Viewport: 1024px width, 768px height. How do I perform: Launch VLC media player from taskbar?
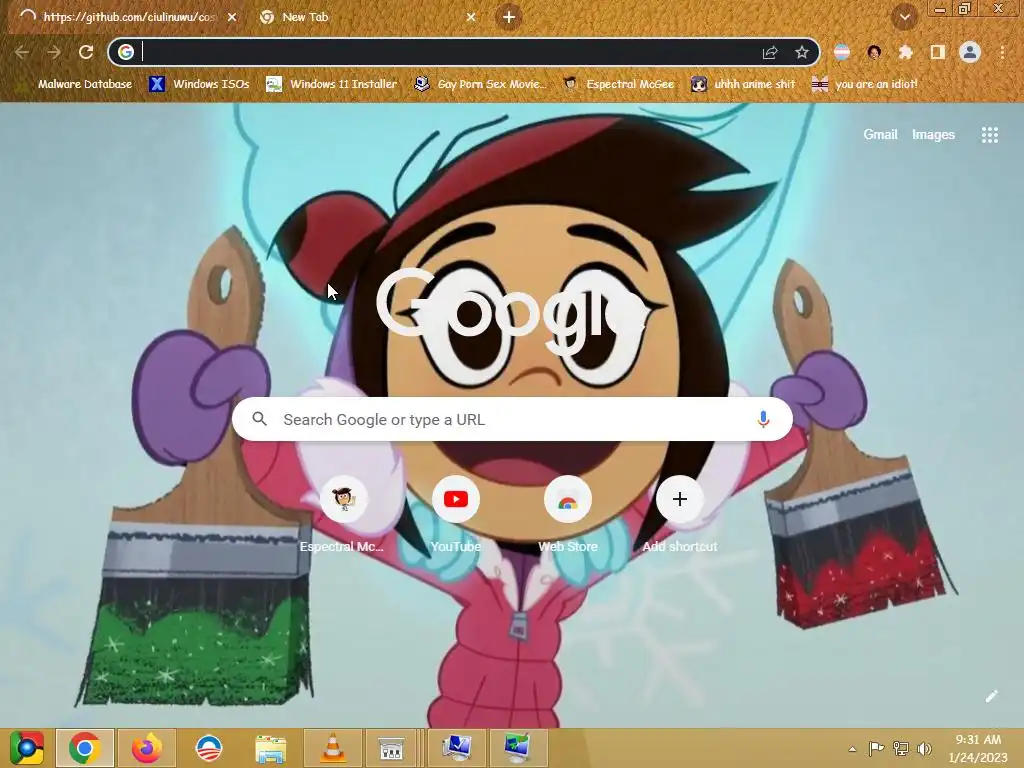coord(332,748)
